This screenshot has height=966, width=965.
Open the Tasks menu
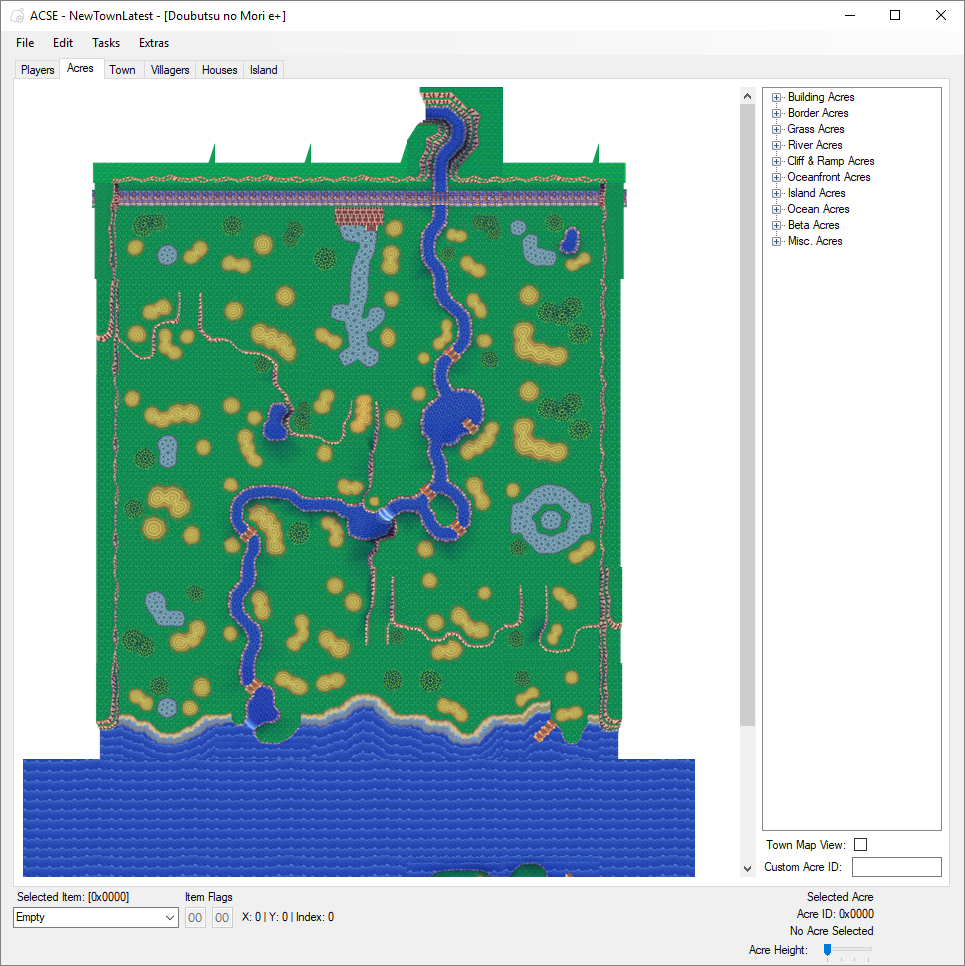pos(106,43)
